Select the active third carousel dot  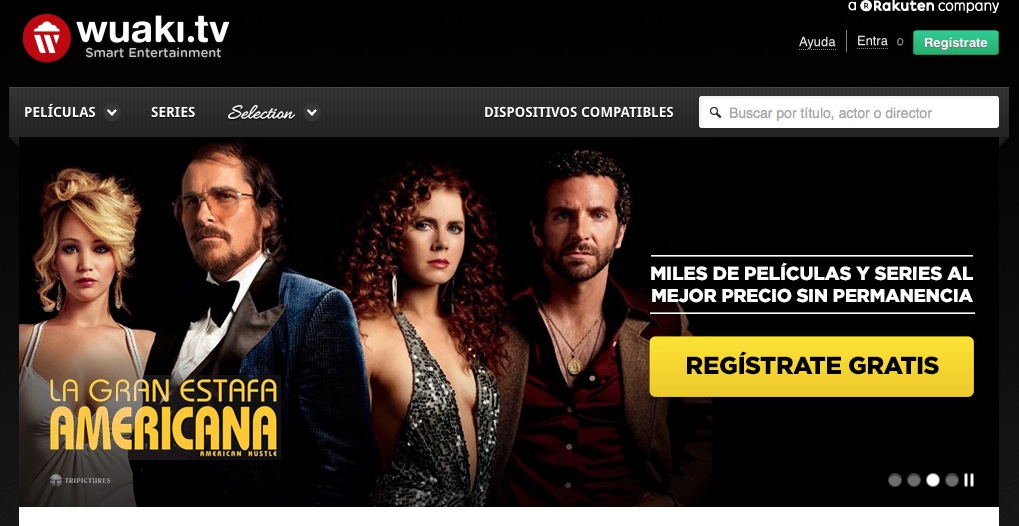pos(933,480)
